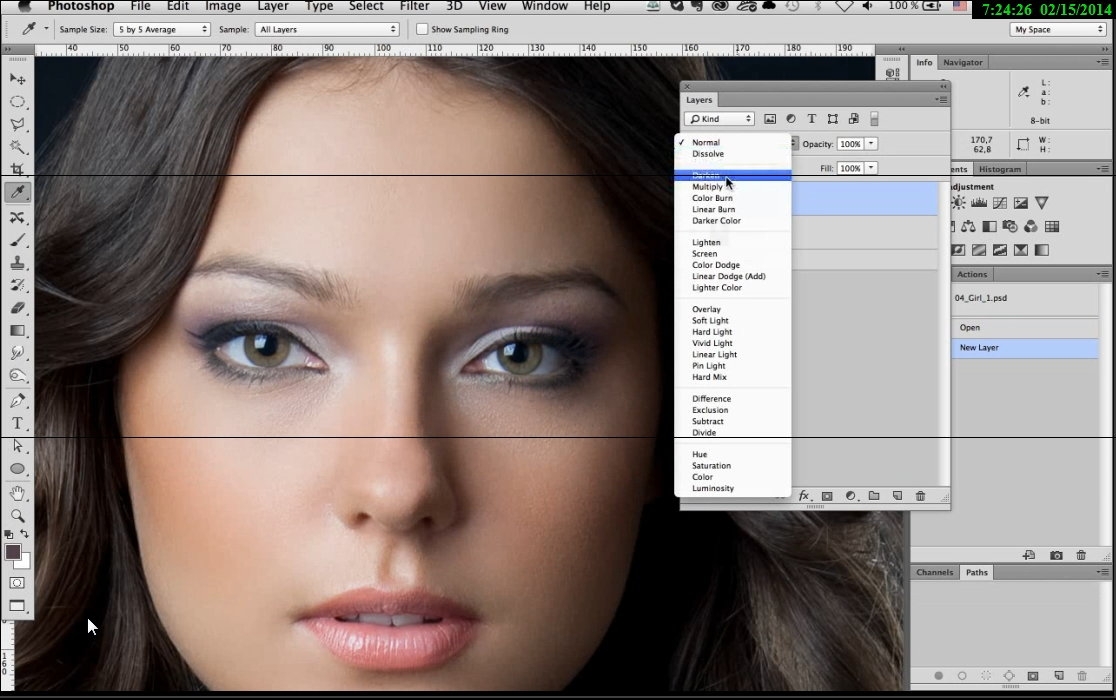1116x700 pixels.
Task: Select the Sponge tool
Action: click(17, 376)
